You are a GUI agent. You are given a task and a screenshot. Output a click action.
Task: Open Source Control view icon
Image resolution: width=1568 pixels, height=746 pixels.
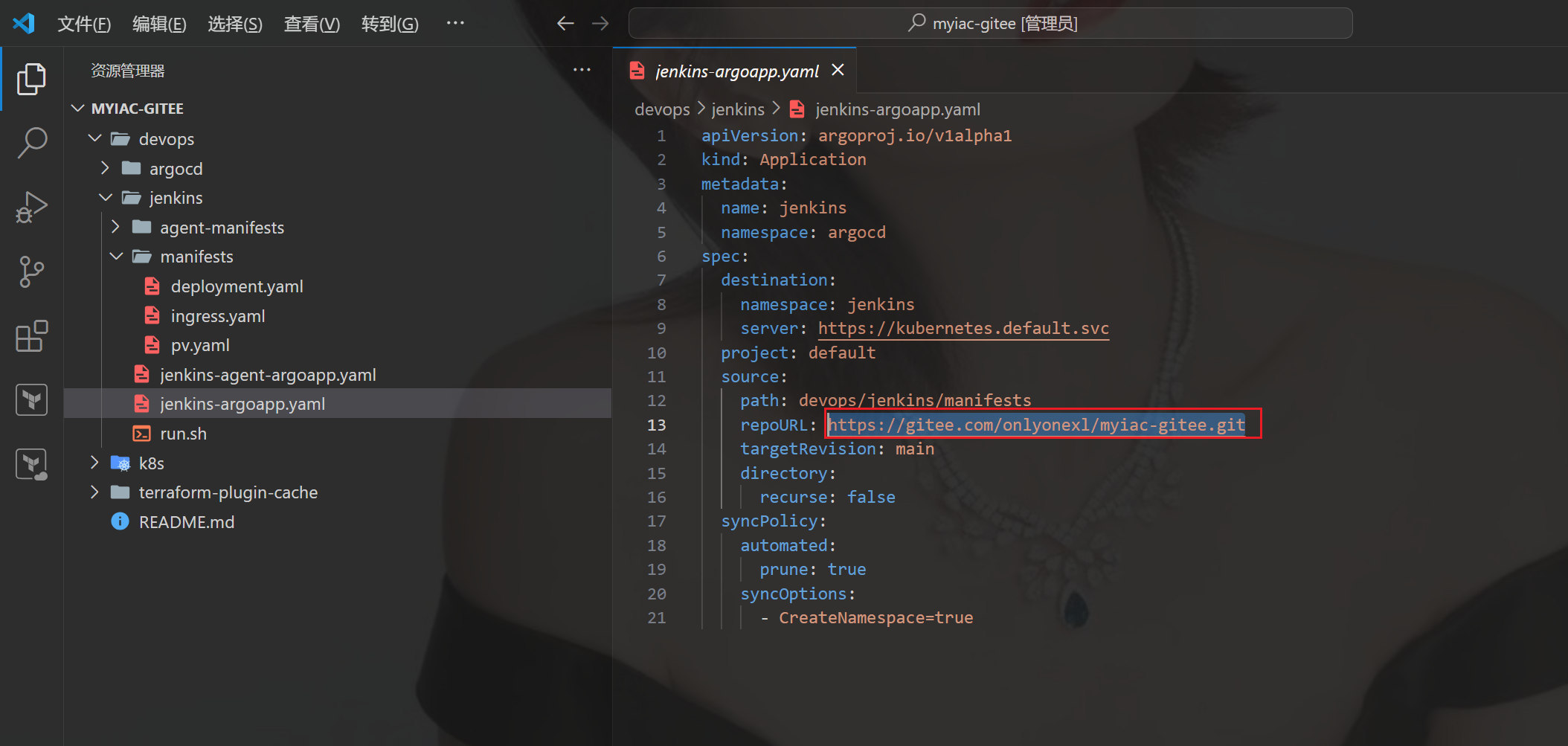coord(31,272)
